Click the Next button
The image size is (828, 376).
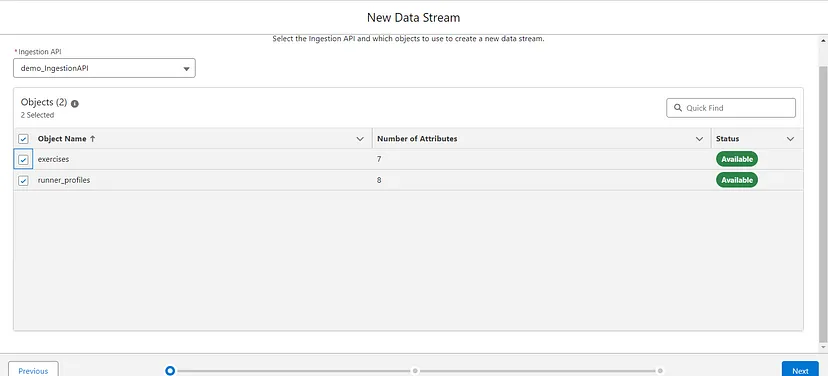click(x=800, y=370)
